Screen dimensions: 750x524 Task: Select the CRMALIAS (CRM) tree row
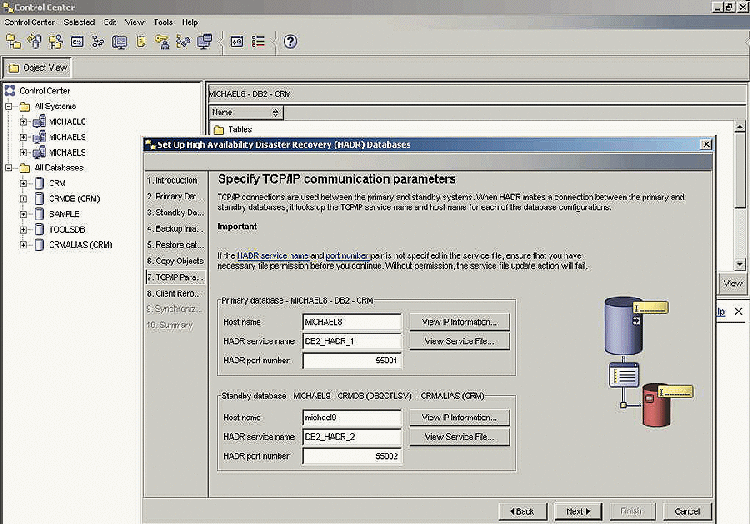pyautogui.click(x=81, y=245)
